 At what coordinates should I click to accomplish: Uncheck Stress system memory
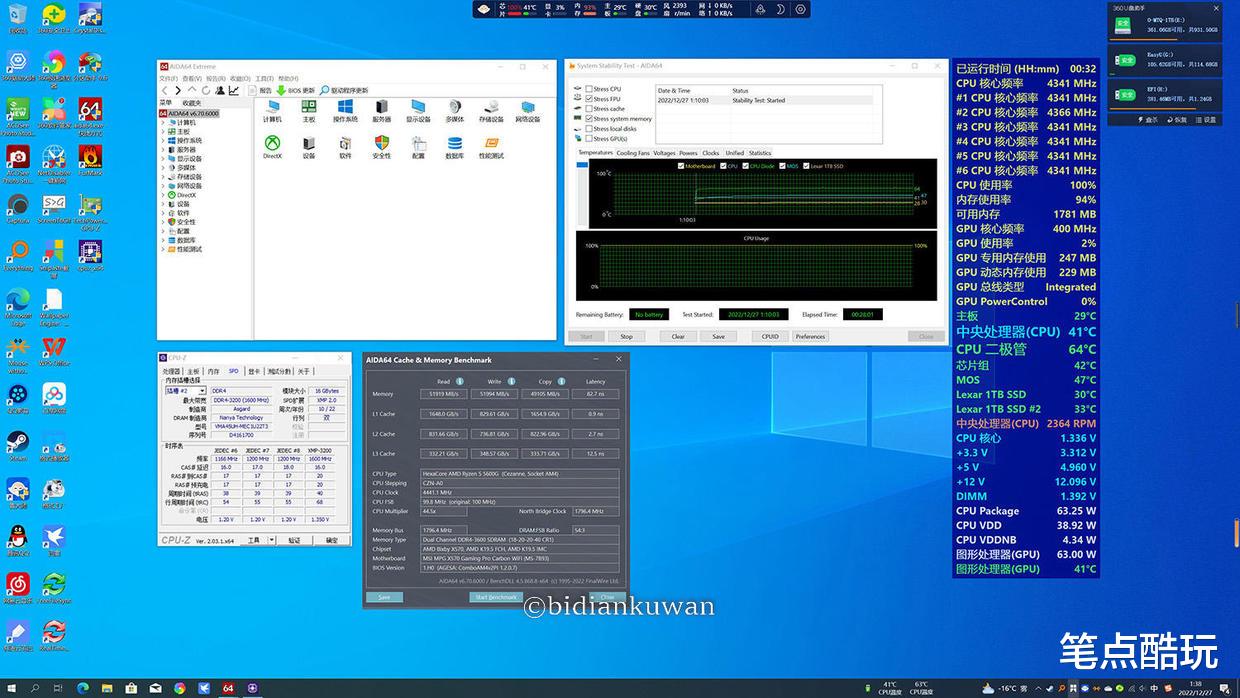[589, 119]
